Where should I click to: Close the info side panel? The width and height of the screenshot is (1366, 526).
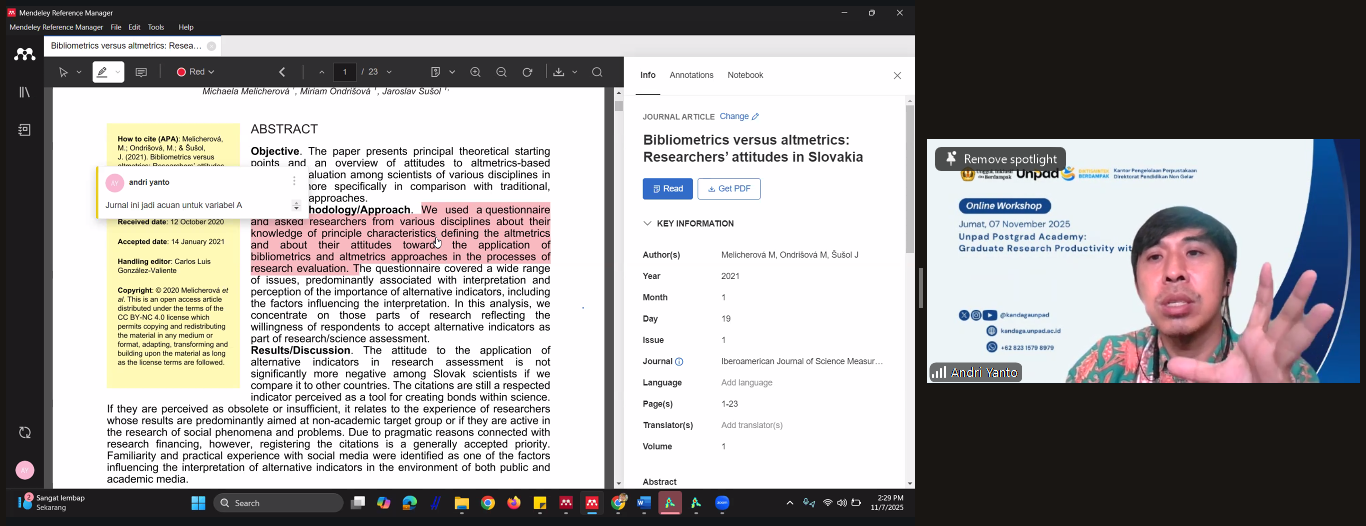897,75
